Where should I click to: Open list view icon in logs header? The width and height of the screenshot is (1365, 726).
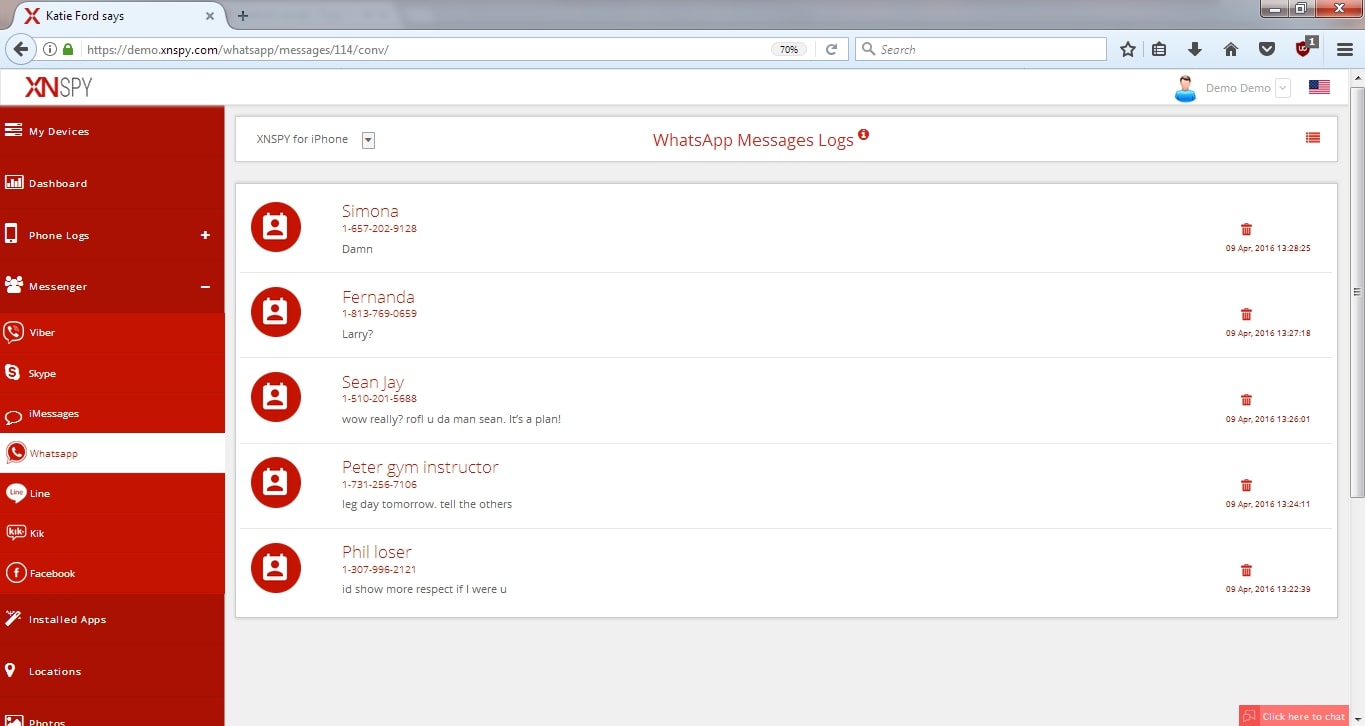pyautogui.click(x=1313, y=138)
